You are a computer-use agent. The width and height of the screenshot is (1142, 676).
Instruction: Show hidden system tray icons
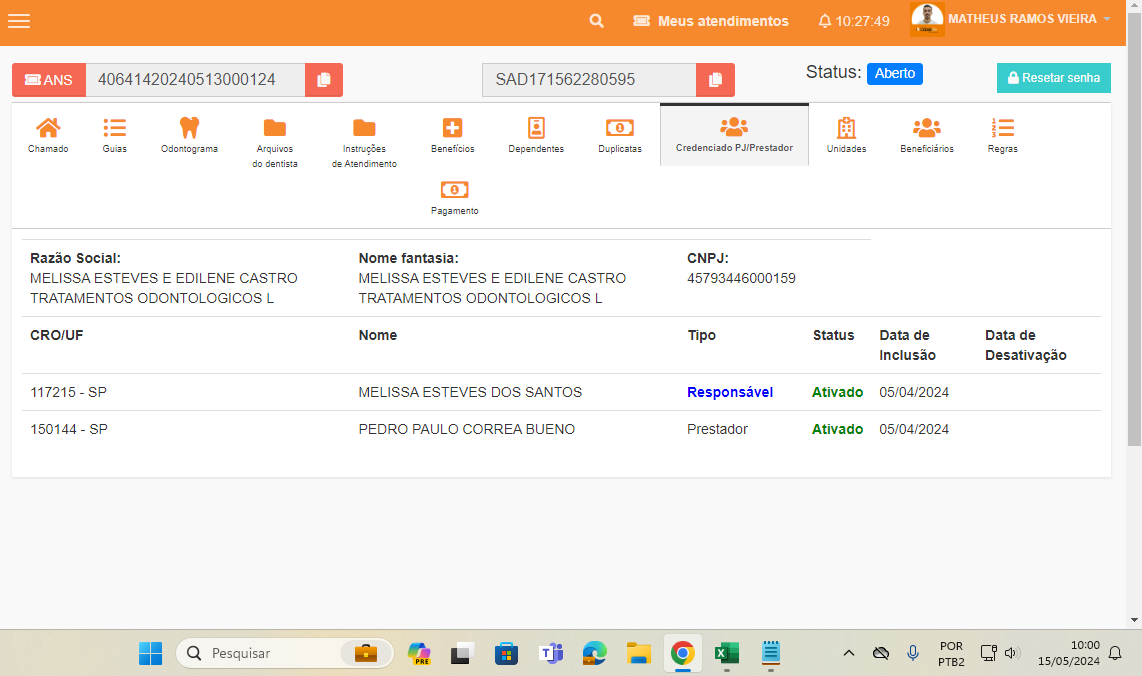[849, 653]
